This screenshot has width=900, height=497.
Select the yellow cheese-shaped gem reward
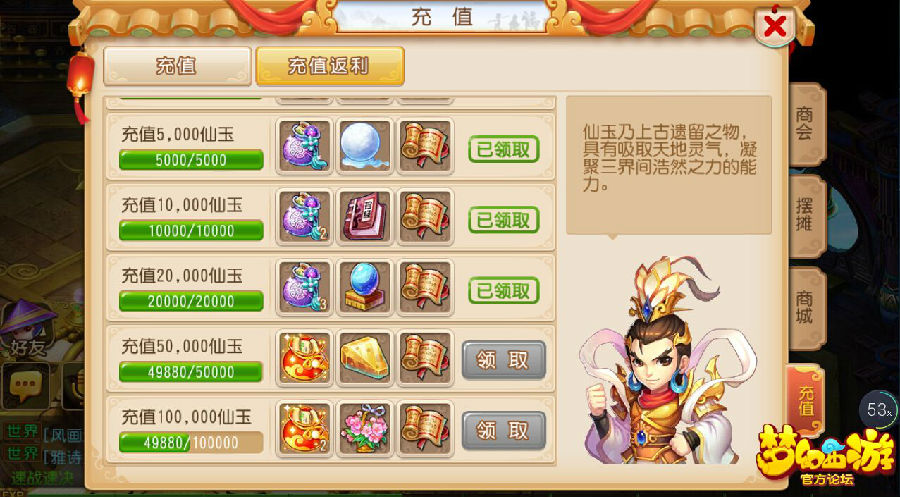coord(365,358)
